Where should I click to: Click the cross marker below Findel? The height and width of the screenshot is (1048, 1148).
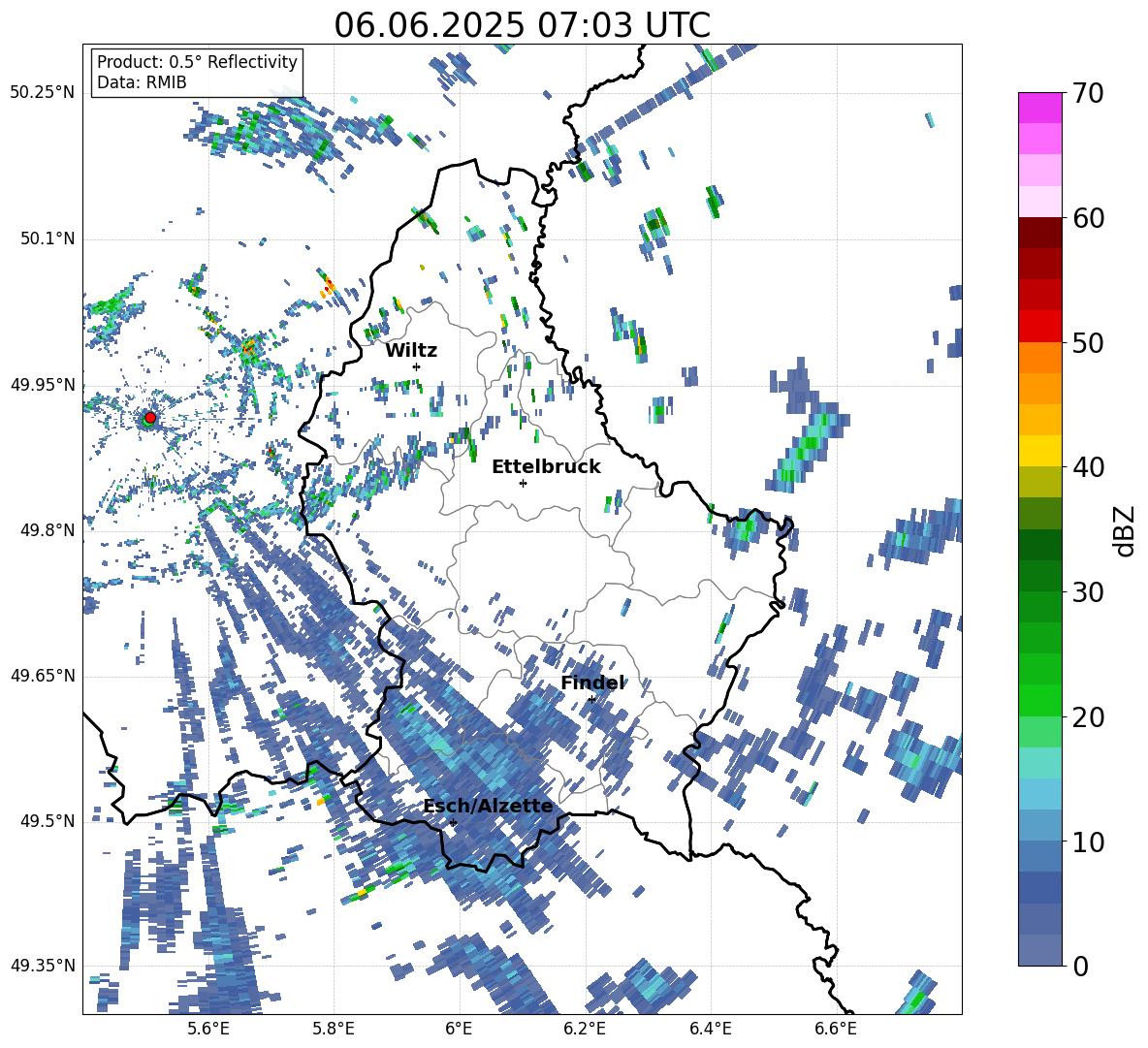click(591, 700)
